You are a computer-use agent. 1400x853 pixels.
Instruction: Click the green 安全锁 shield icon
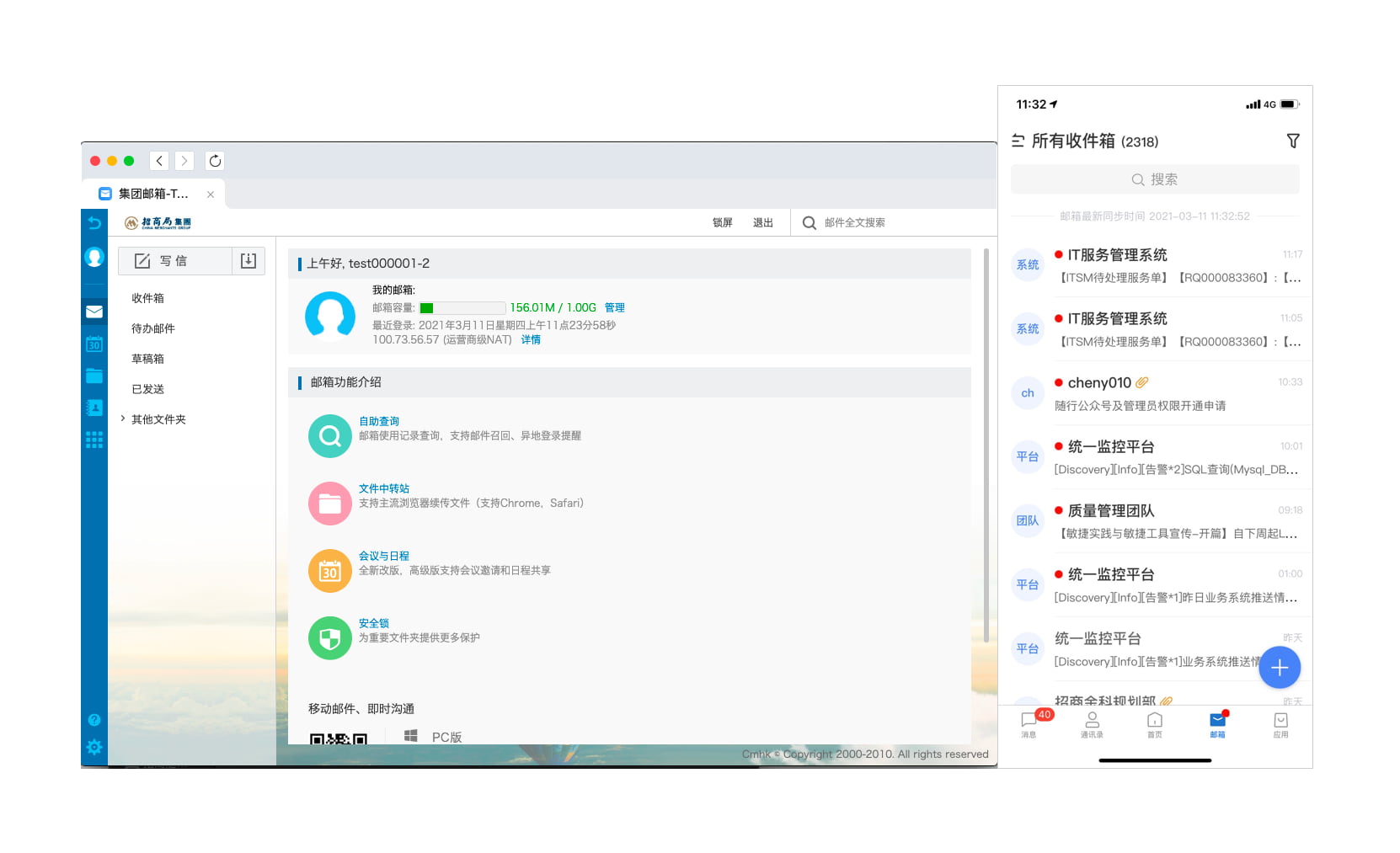pyautogui.click(x=330, y=638)
